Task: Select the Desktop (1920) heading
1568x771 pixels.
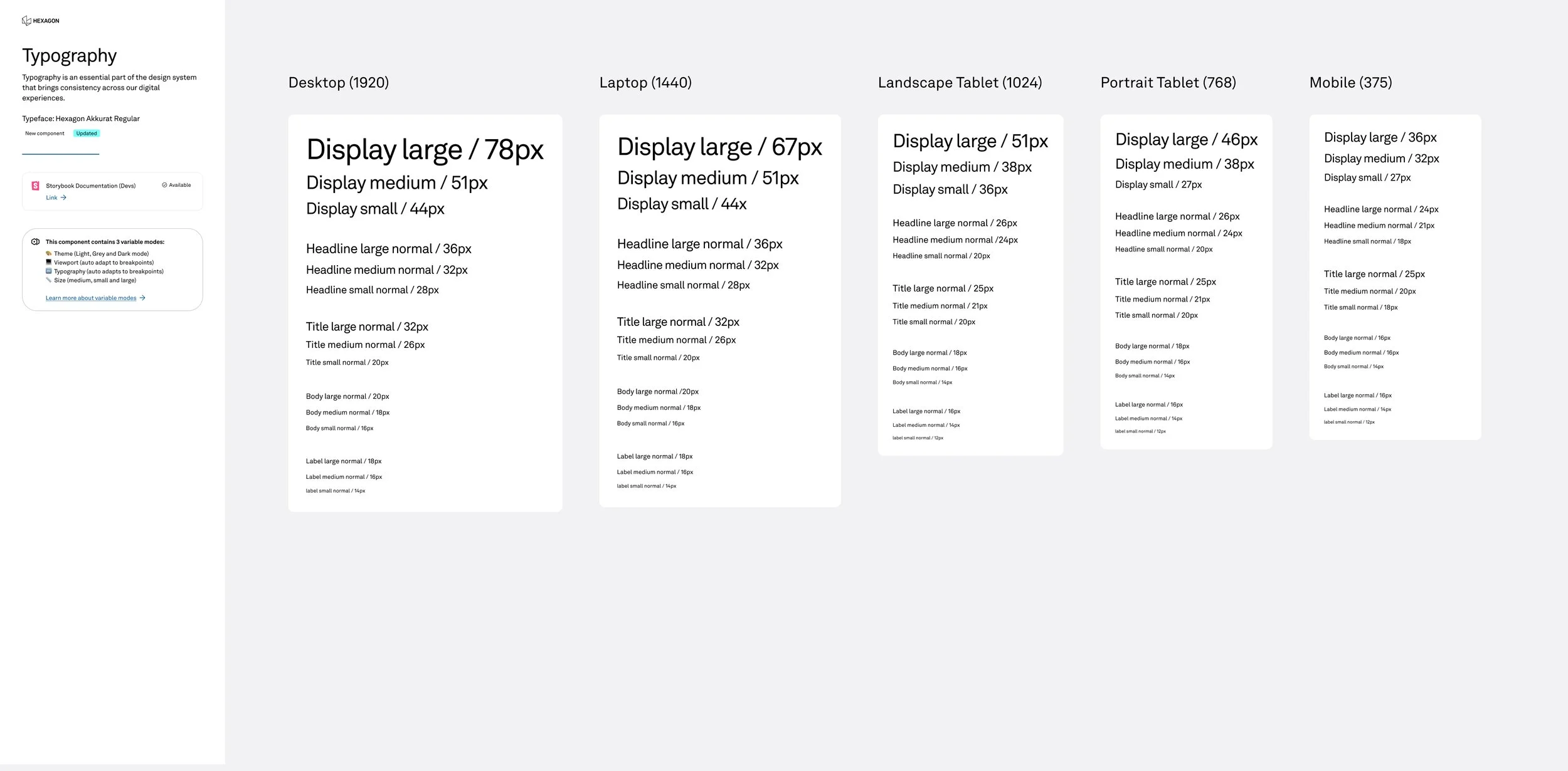Action: (x=338, y=83)
